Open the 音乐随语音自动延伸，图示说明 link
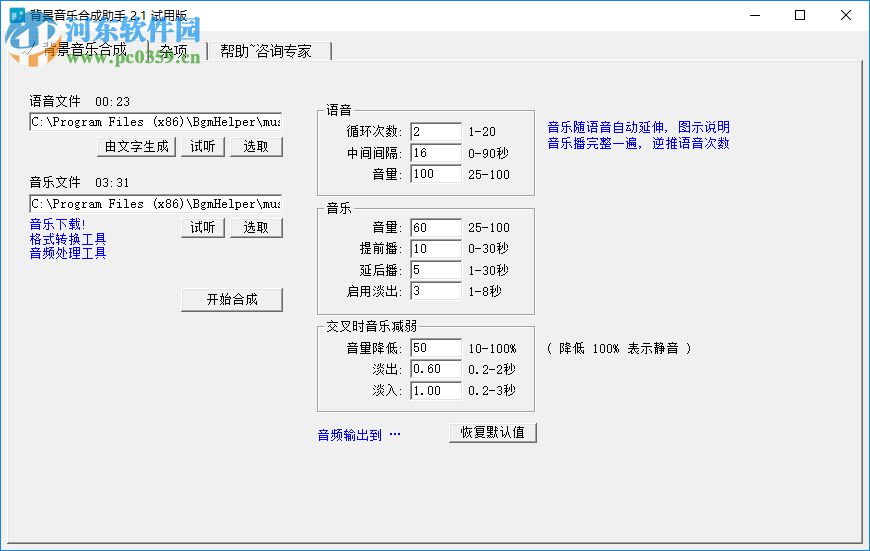870x551 pixels. click(x=638, y=127)
